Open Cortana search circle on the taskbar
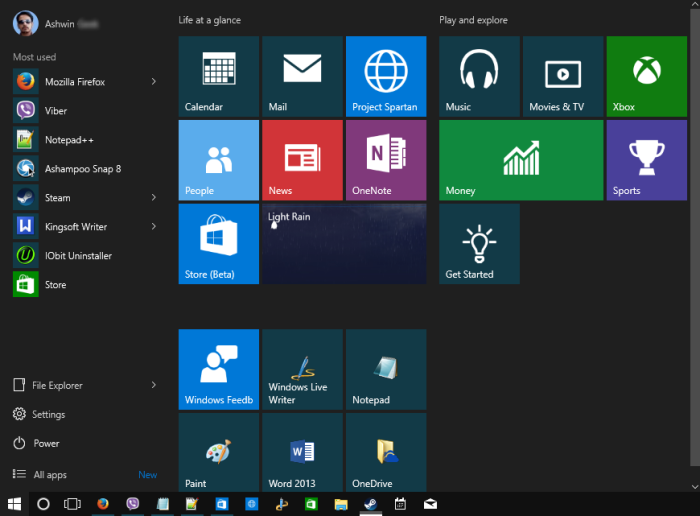This screenshot has width=700, height=516. coord(43,504)
